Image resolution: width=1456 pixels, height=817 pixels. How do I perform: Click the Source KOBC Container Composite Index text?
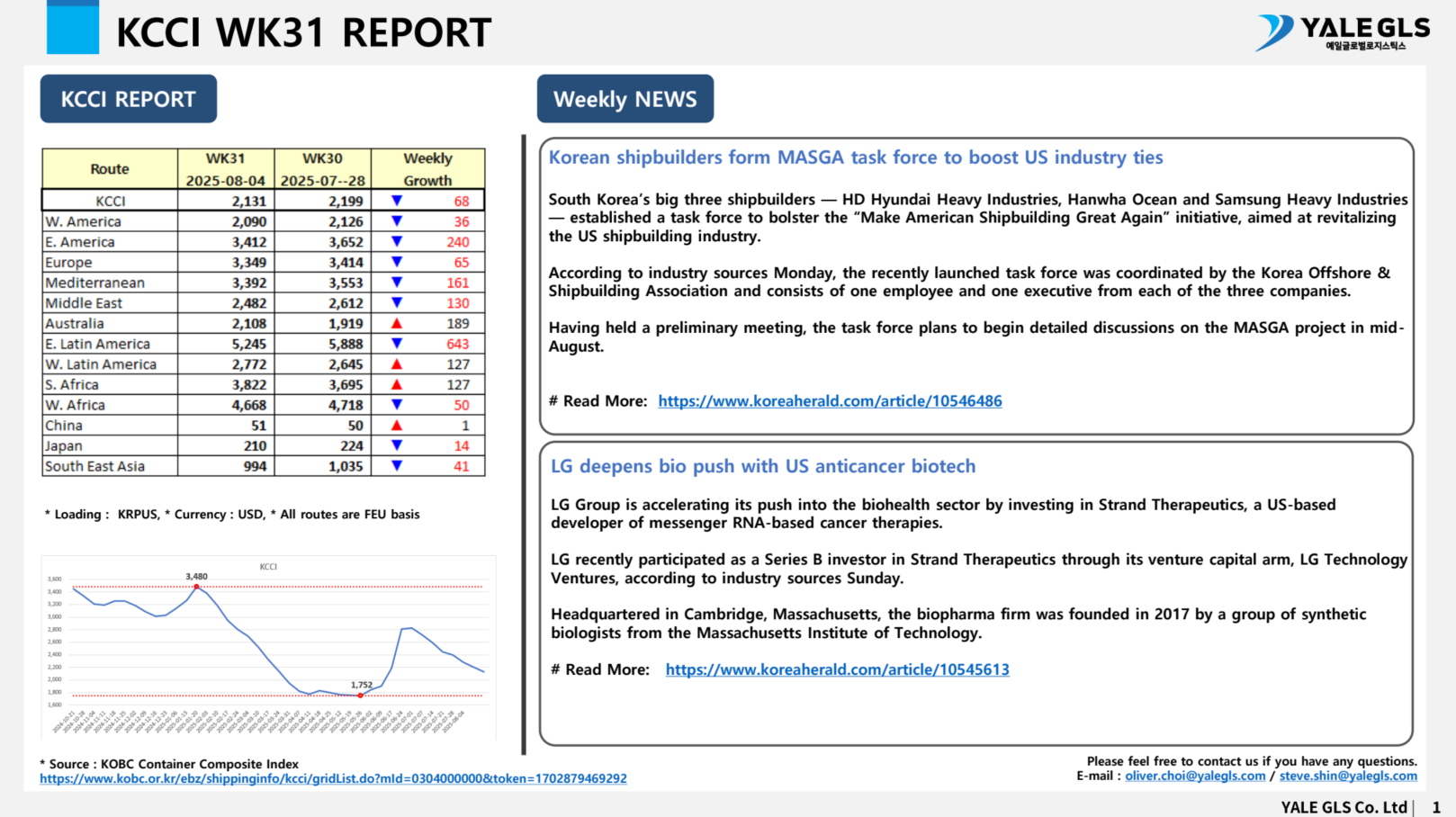point(169,764)
